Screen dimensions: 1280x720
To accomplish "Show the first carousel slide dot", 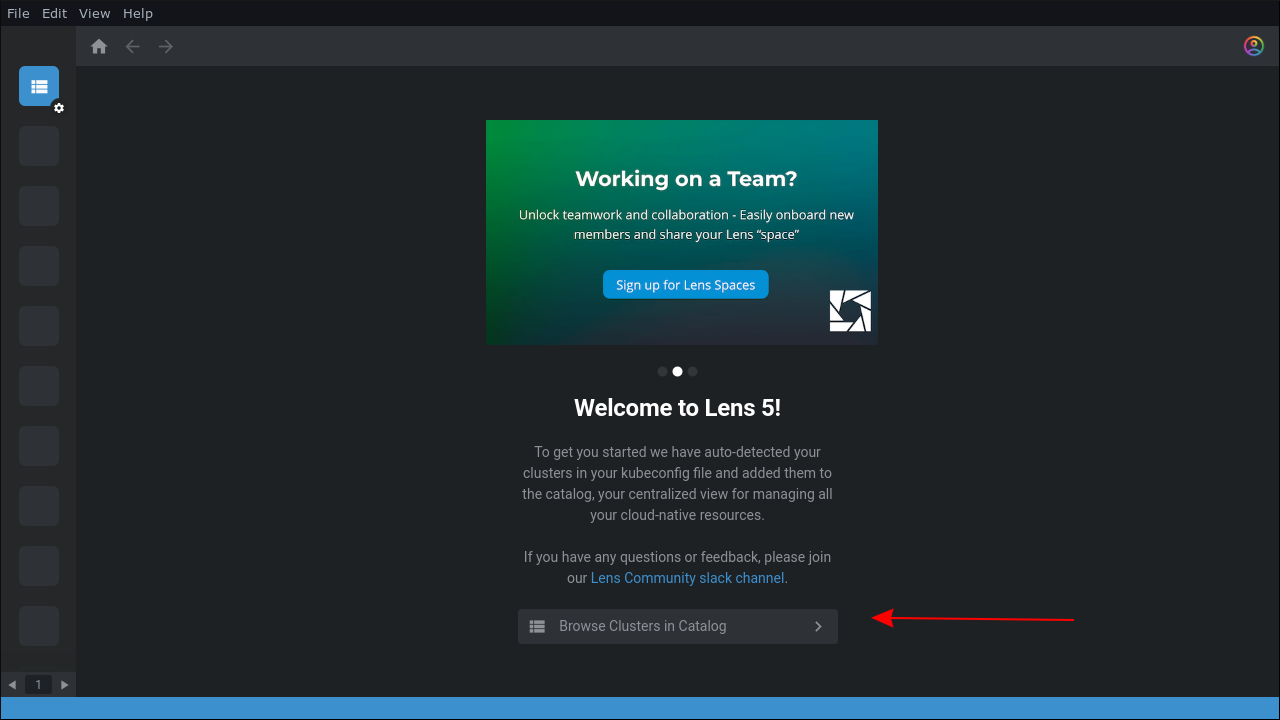I will pyautogui.click(x=662, y=371).
